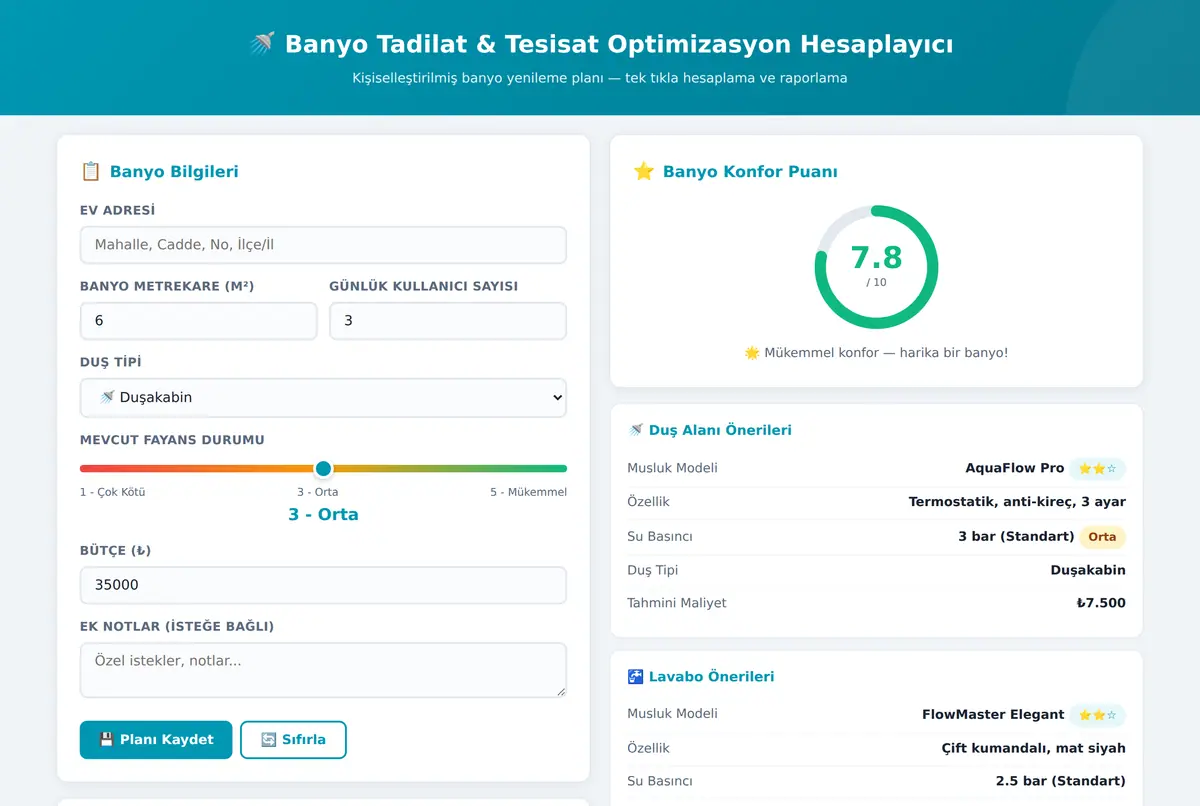Screen dimensions: 1200x806
Task: Click the '3 - Orta' current value text
Action: pos(323,515)
